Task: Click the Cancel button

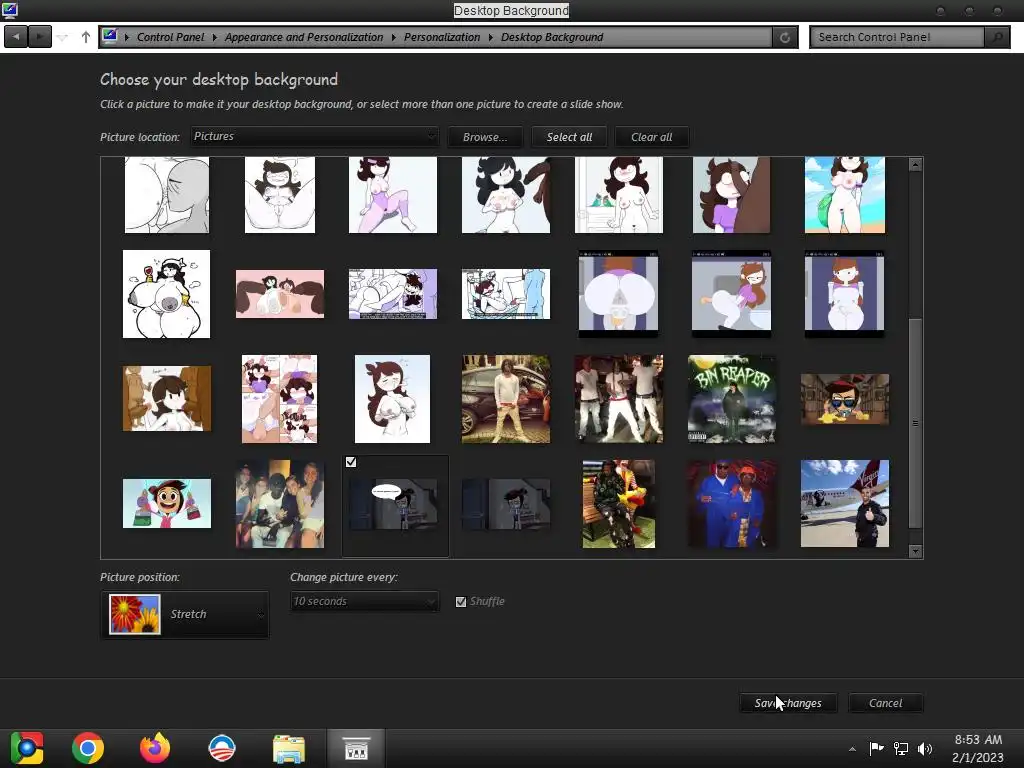Action: (885, 703)
